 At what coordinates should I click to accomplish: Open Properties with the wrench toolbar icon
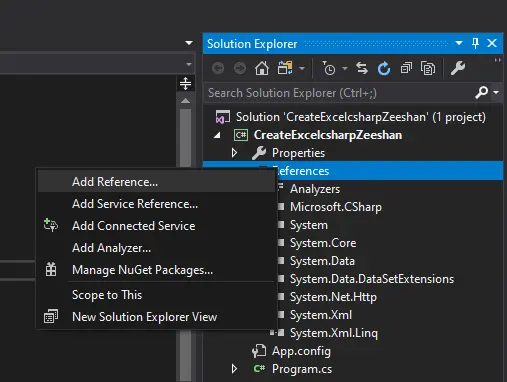458,68
